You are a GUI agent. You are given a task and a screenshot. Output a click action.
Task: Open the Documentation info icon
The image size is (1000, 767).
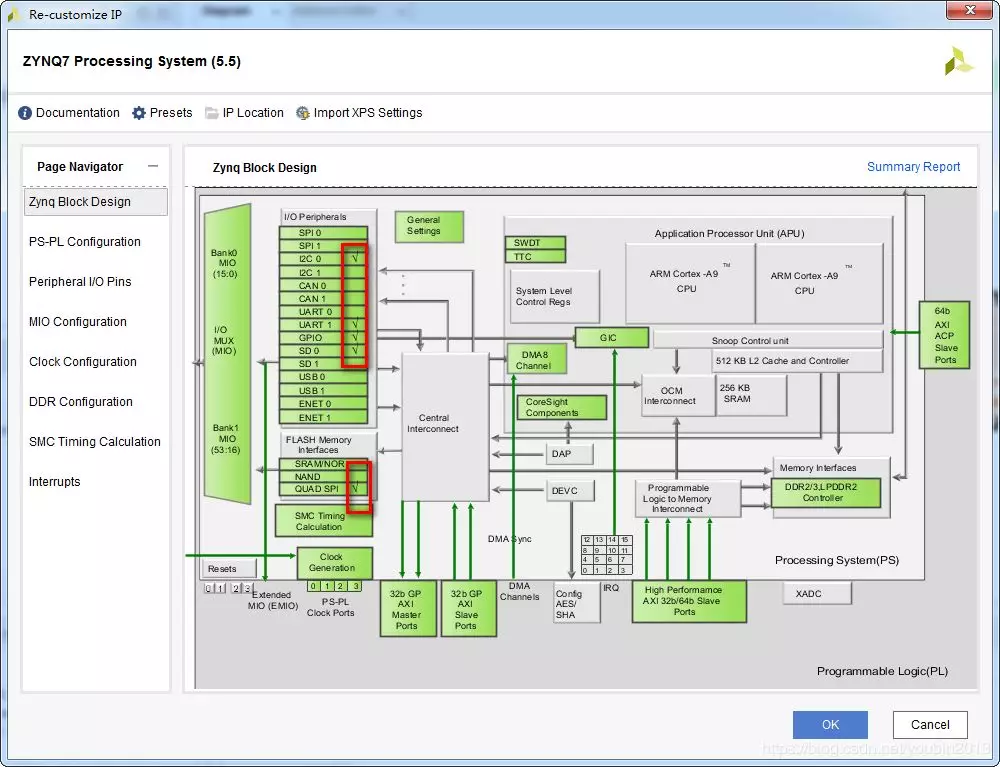coord(25,113)
